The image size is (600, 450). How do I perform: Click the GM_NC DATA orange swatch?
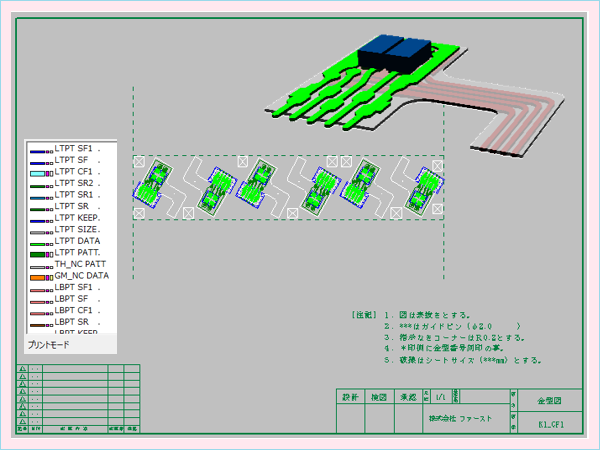click(x=40, y=276)
